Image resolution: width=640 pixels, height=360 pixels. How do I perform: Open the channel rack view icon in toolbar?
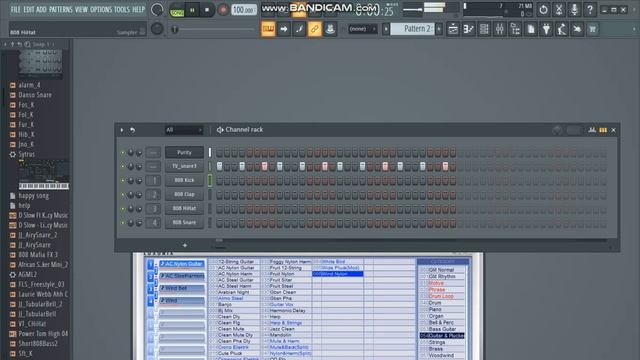click(x=484, y=29)
